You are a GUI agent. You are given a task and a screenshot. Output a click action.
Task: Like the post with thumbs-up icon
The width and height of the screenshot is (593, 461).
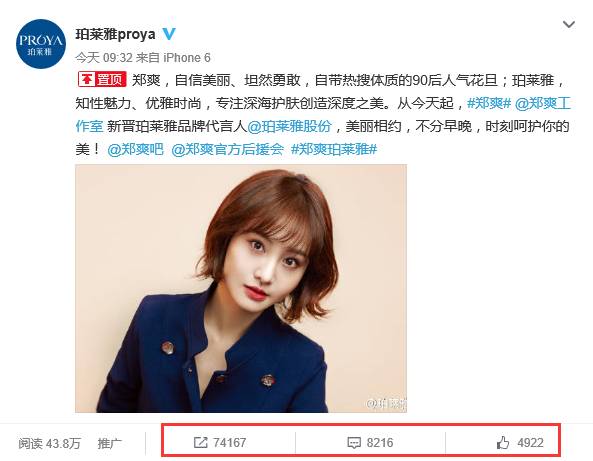503,442
